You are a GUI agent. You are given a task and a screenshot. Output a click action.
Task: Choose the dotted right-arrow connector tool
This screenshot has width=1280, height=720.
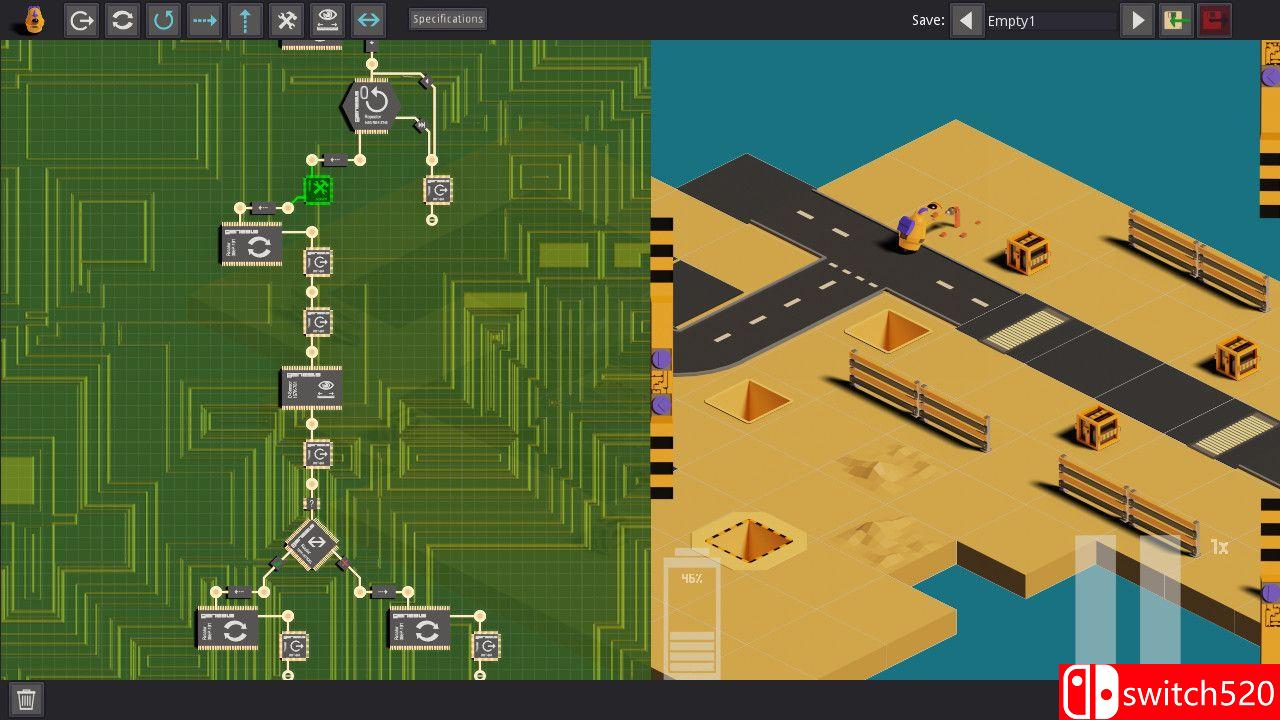(204, 19)
